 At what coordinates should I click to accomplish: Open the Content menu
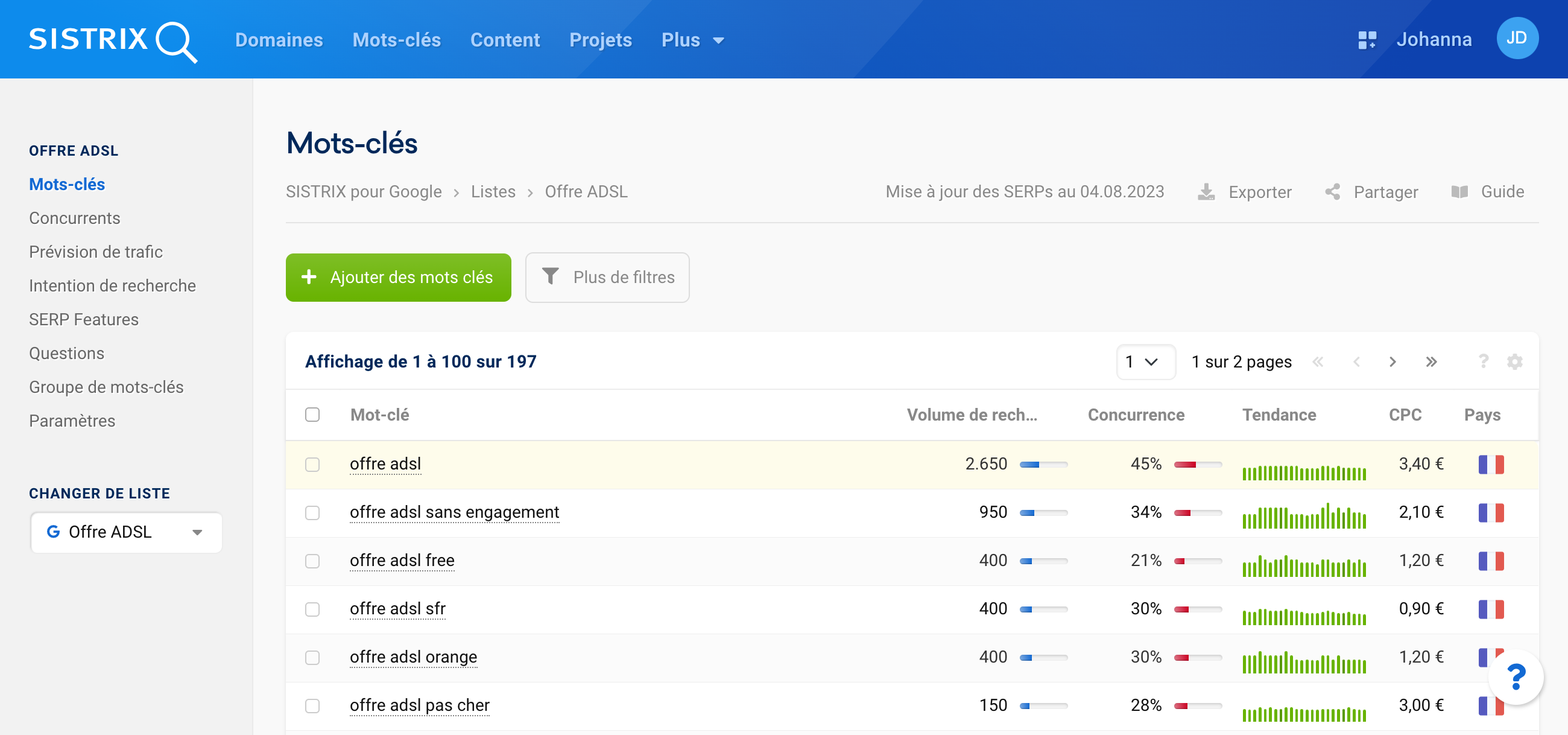coord(505,40)
